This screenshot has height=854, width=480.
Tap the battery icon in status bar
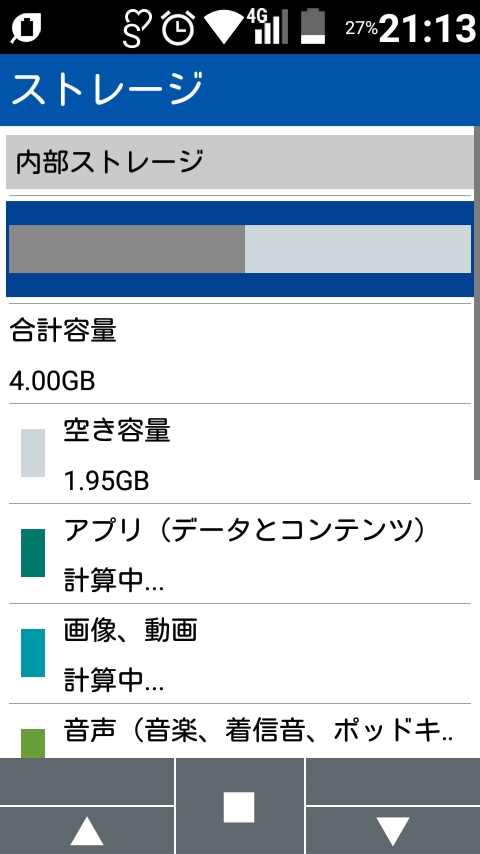(x=314, y=27)
